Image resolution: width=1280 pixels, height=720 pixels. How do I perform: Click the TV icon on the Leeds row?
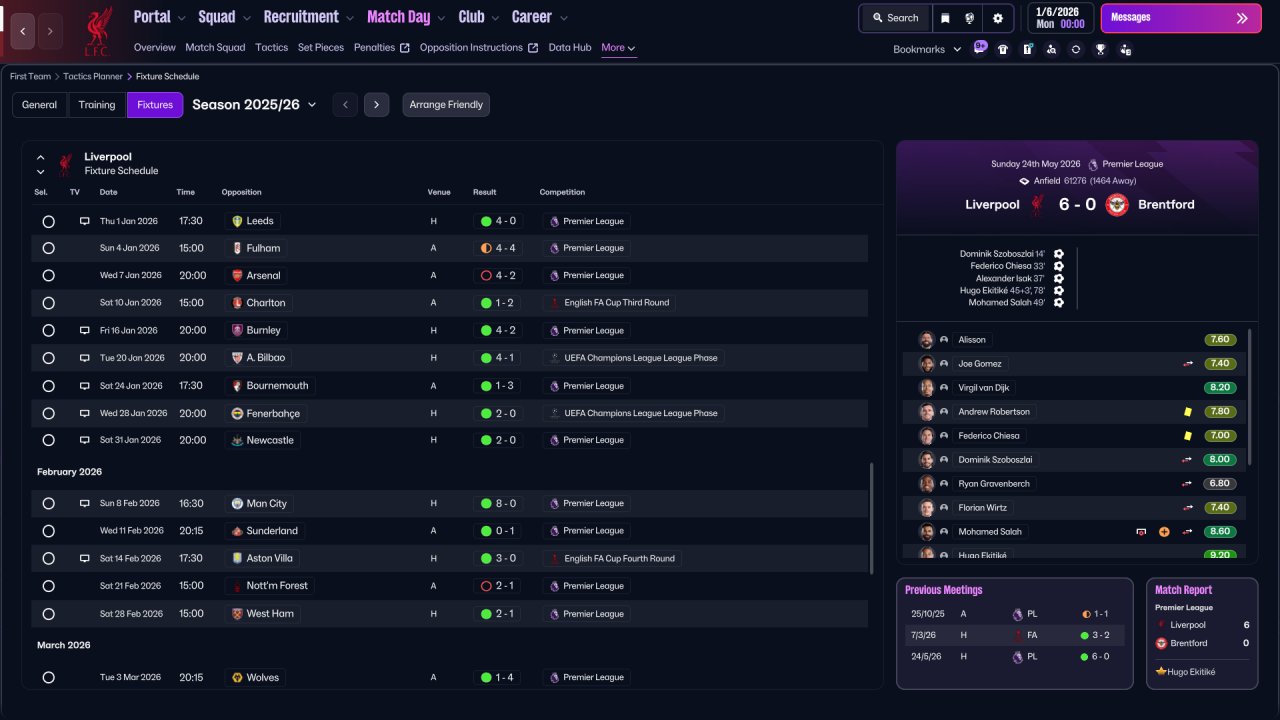[85, 221]
